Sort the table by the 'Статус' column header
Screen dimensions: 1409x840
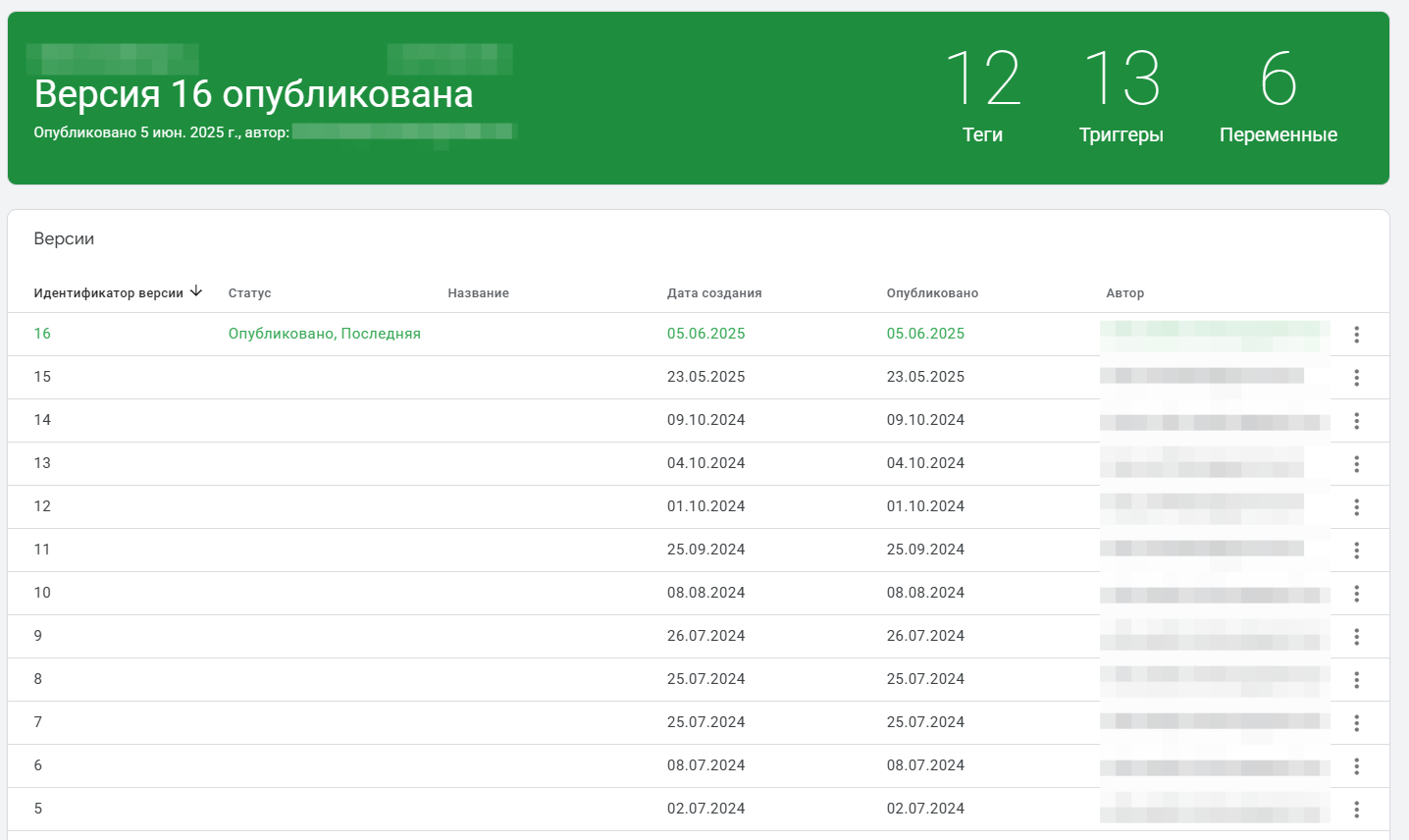[x=248, y=292]
